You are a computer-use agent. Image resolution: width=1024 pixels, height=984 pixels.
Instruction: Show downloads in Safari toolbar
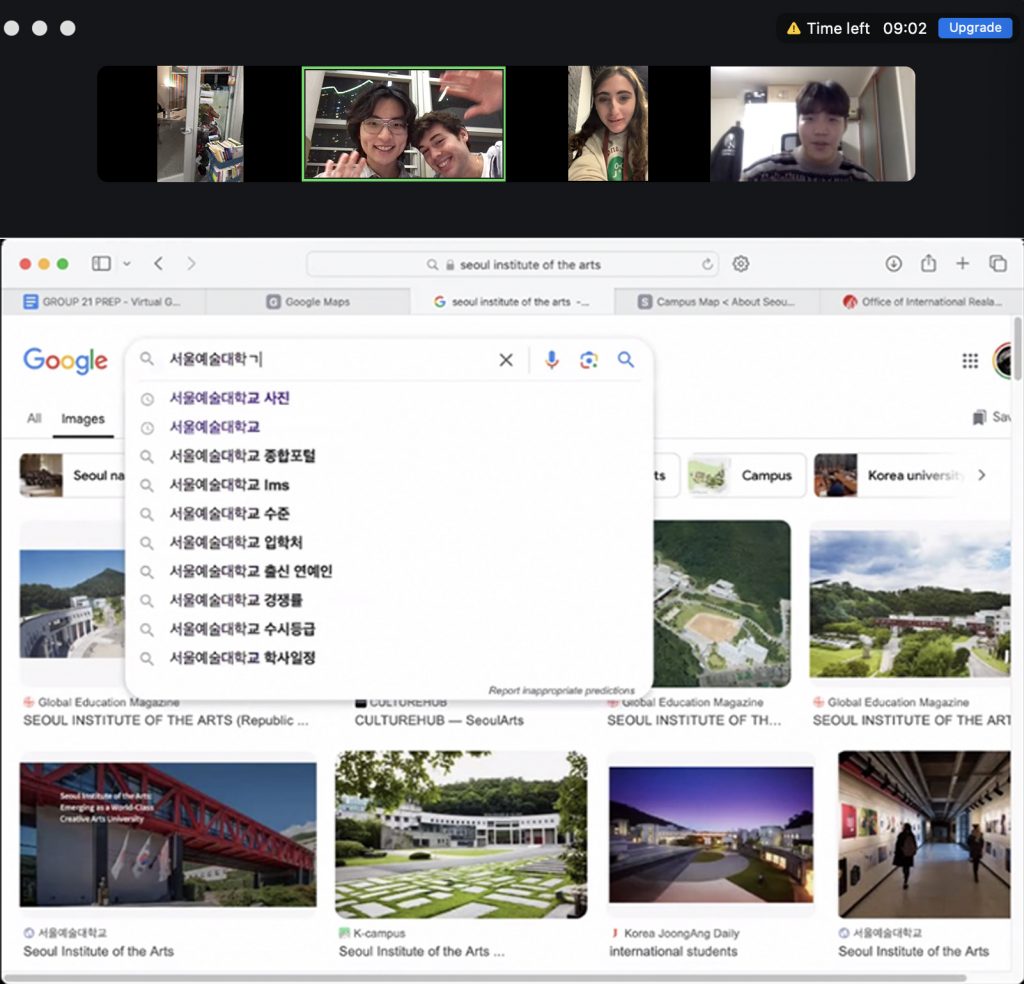893,263
